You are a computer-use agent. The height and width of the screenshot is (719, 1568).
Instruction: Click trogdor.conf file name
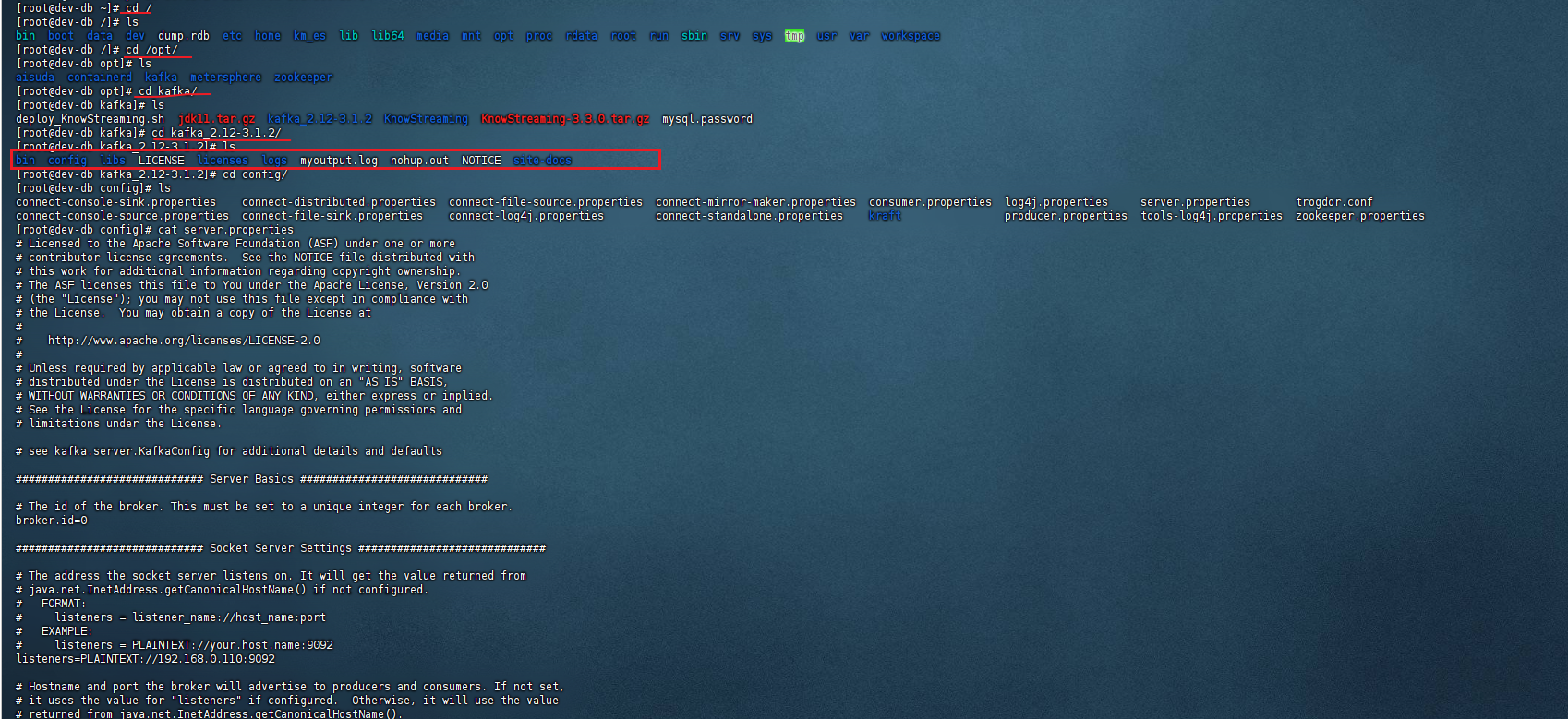(x=1334, y=202)
